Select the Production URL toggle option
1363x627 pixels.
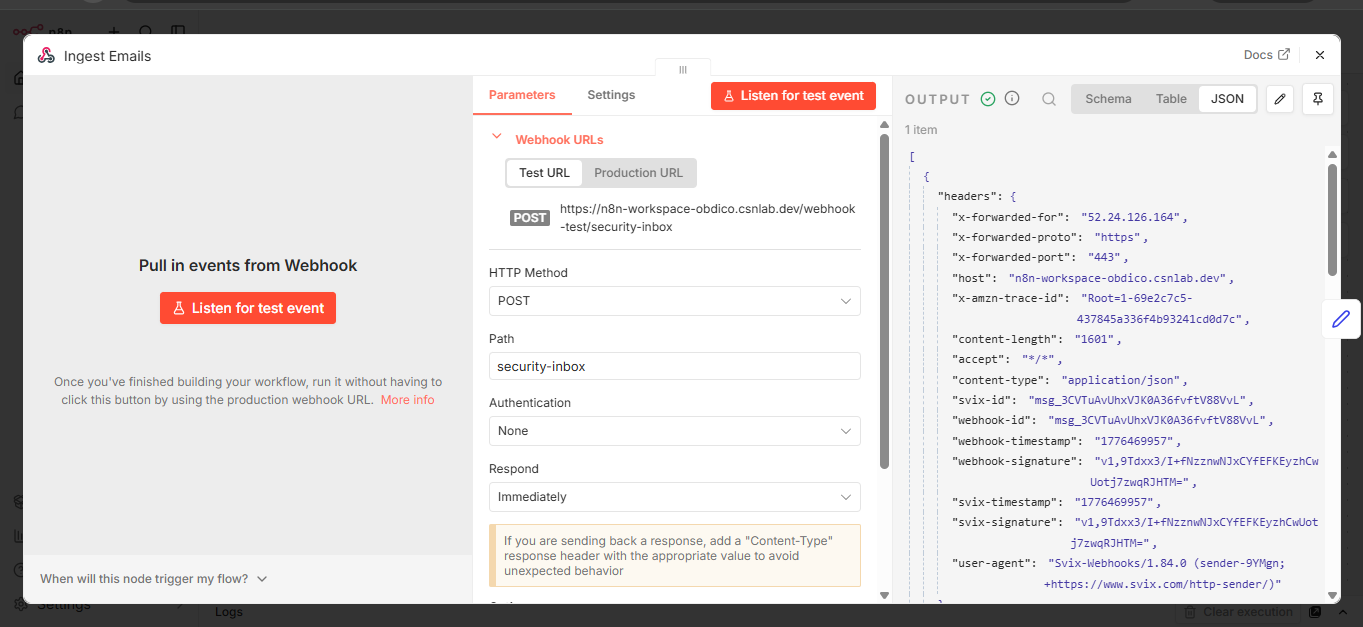638,173
